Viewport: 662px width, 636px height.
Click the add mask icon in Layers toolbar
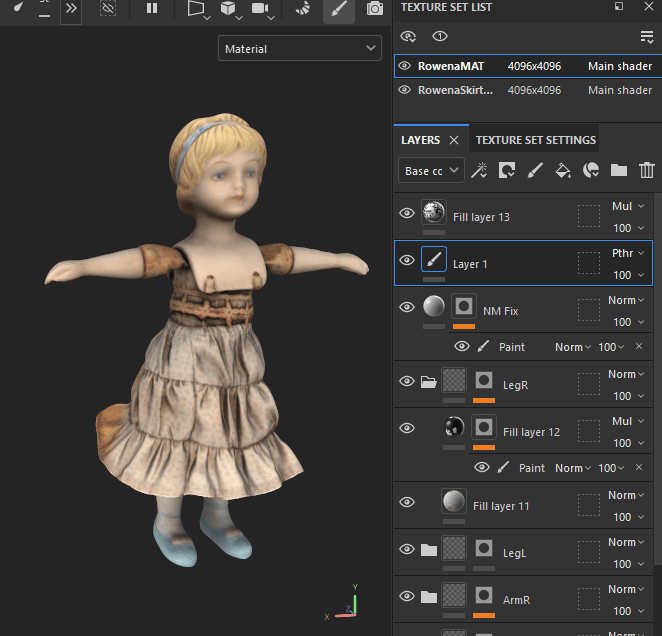507,171
